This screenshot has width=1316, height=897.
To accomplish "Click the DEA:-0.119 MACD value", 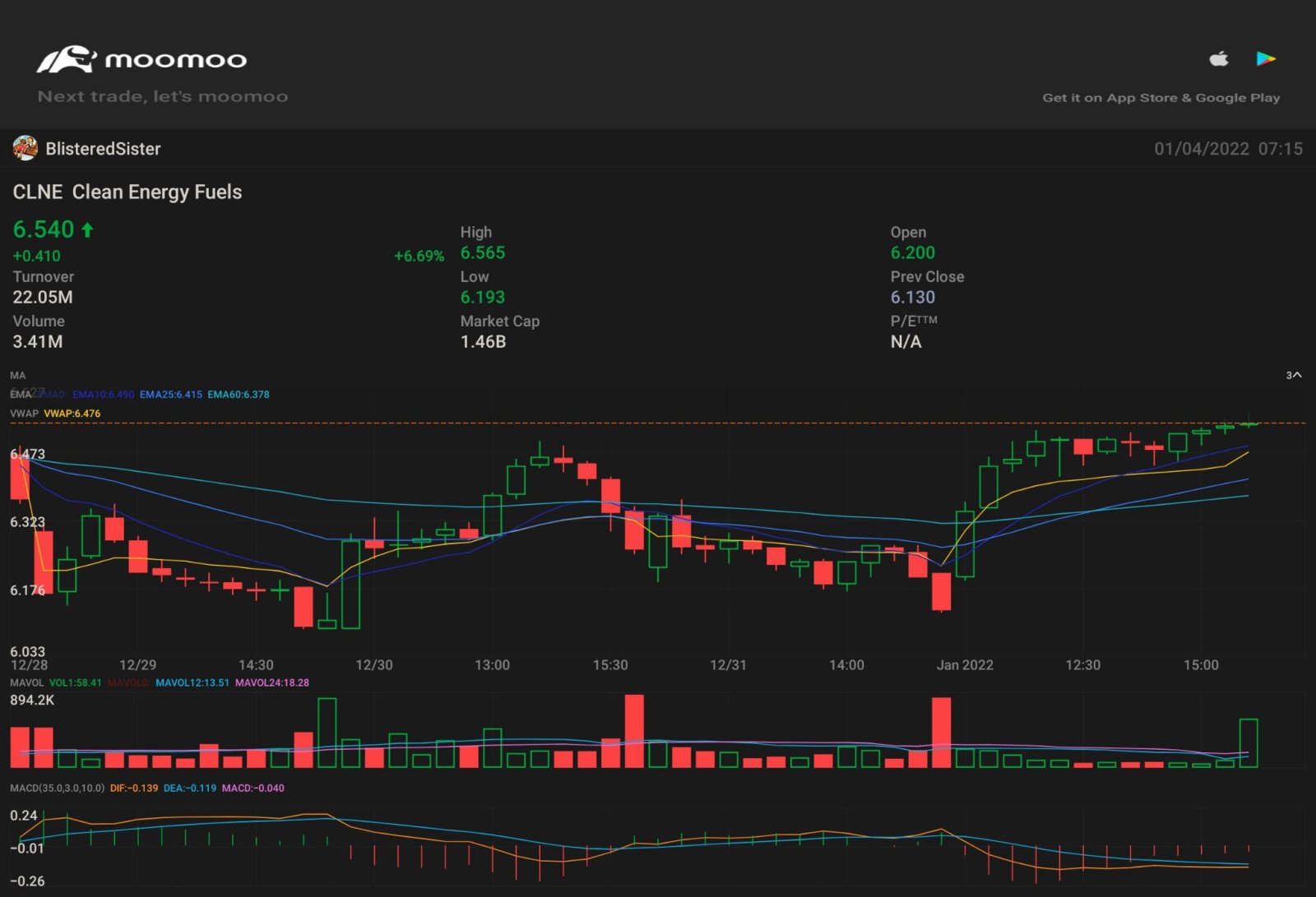I will pos(190,788).
